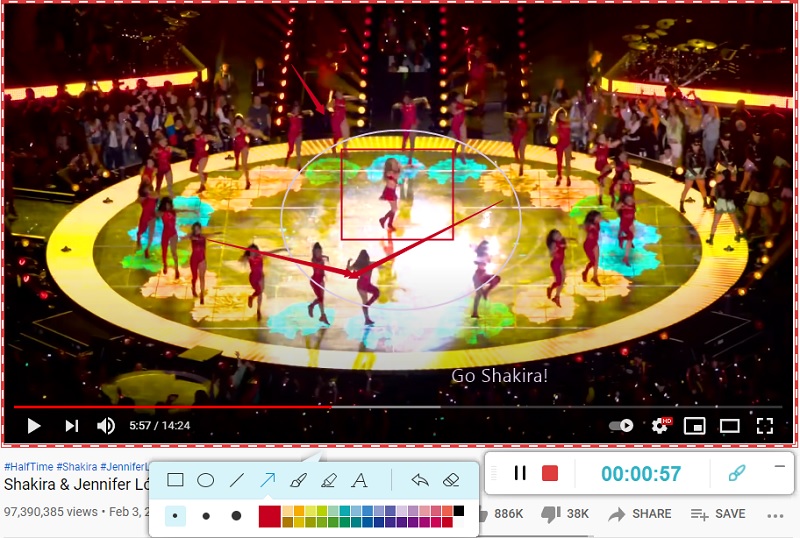This screenshot has width=800, height=538.
Task: Skip to the next video
Action: point(71,426)
